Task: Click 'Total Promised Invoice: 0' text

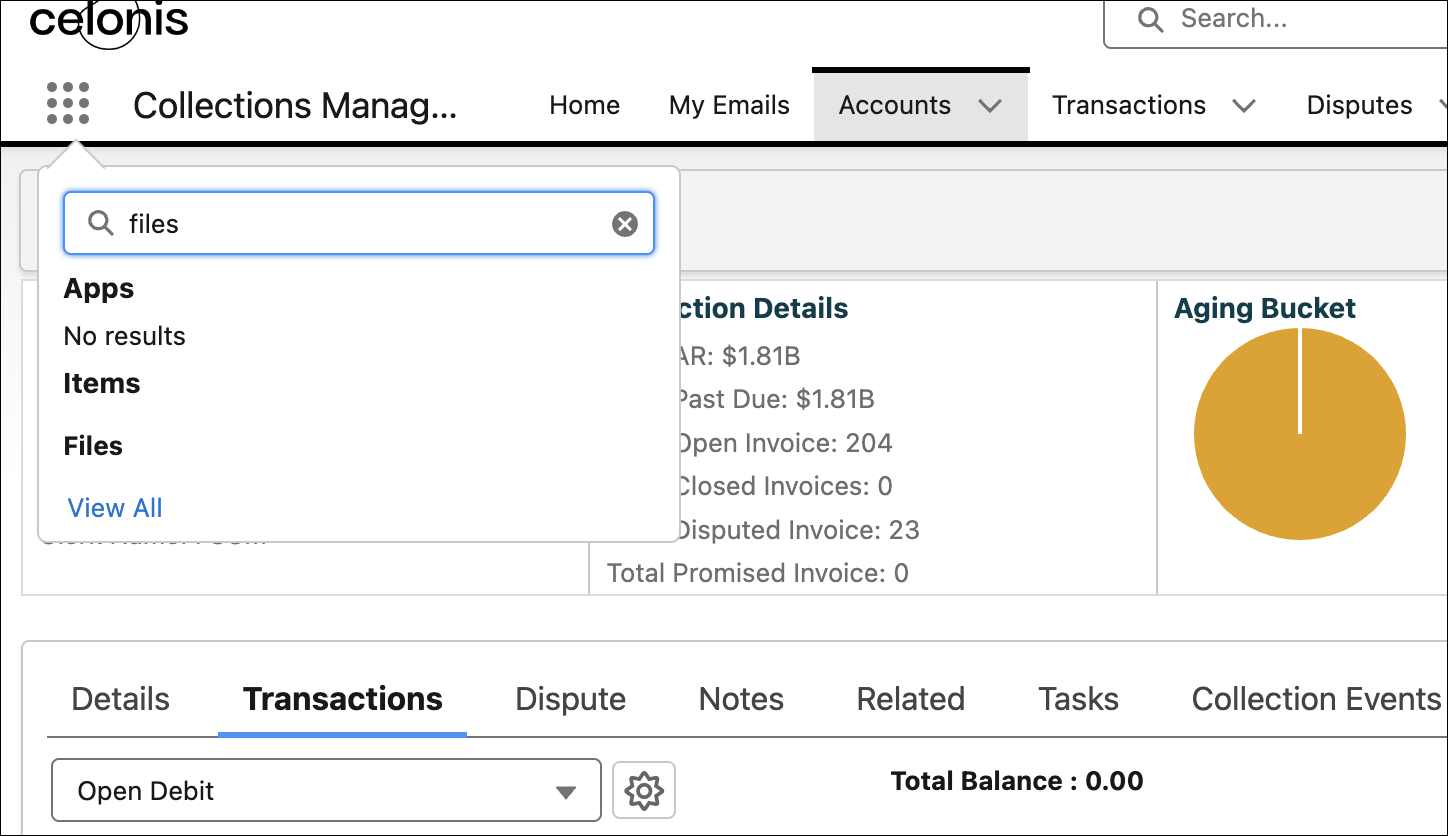Action: point(758,573)
